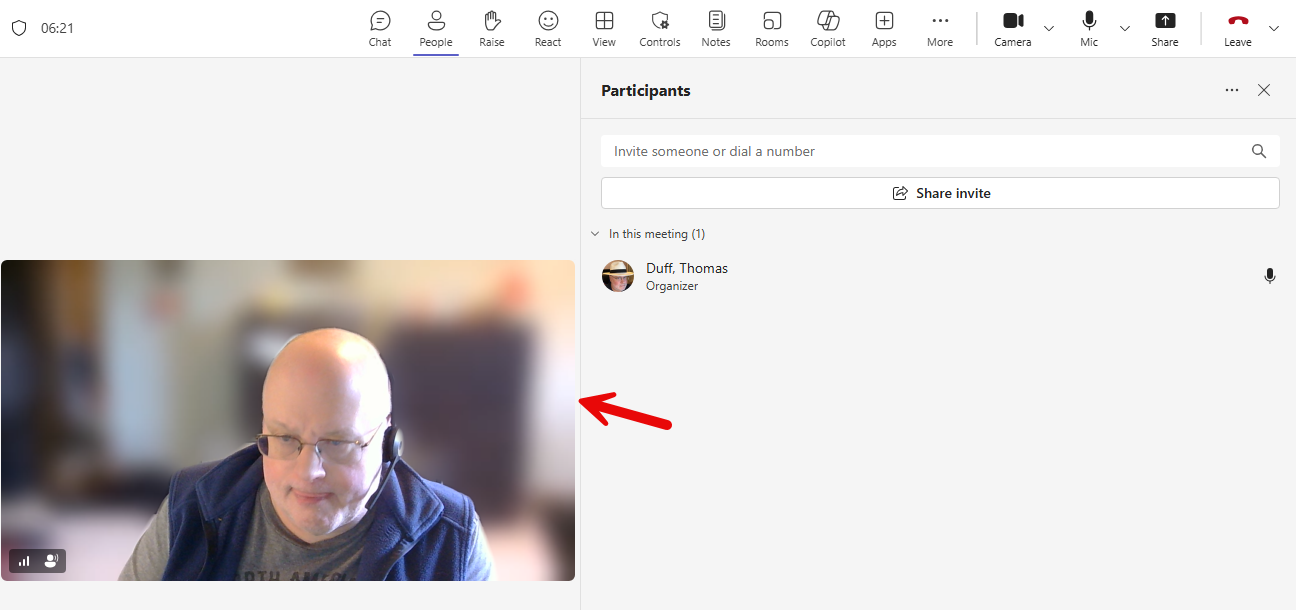Viewport: 1296px width, 610px height.
Task: Open the meeting Notes
Action: click(716, 28)
